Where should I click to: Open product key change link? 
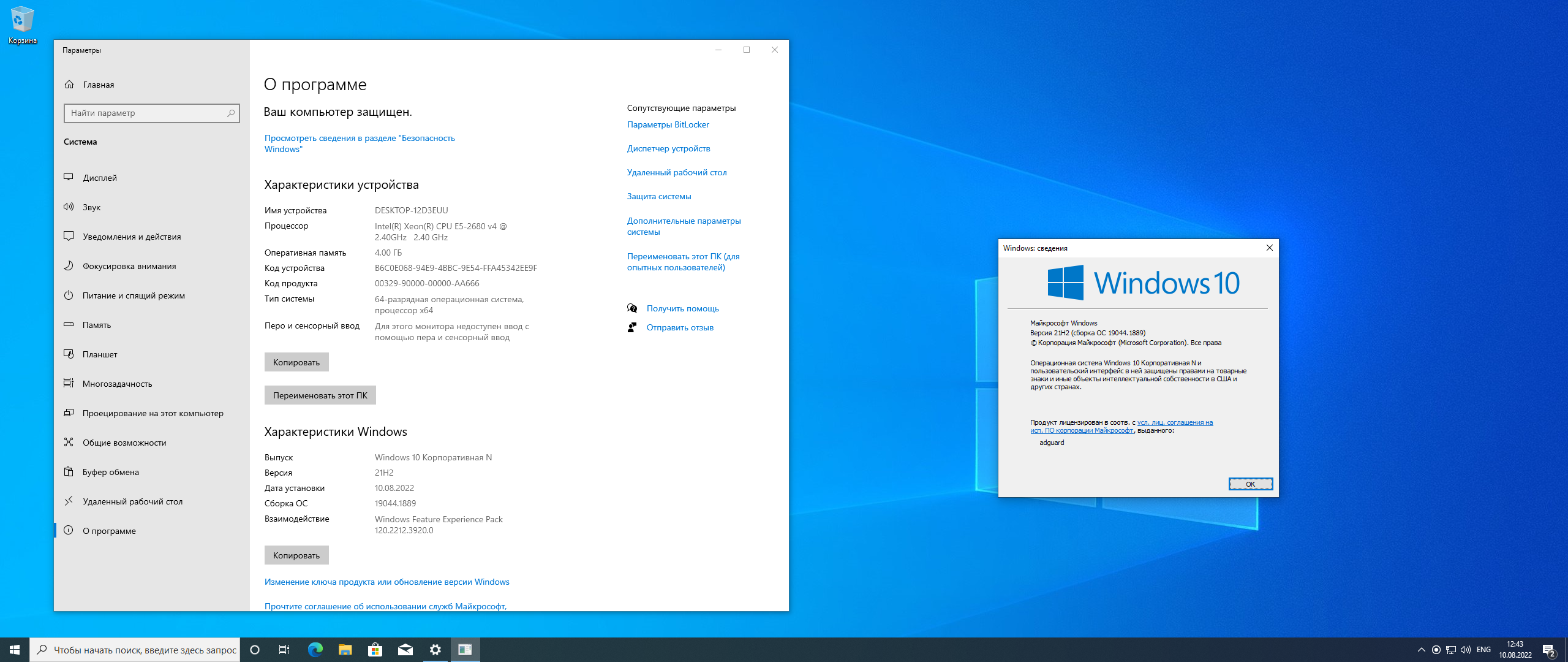click(387, 582)
